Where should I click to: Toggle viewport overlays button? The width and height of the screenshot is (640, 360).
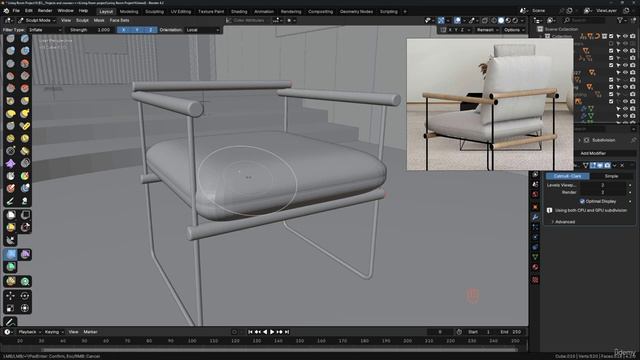click(x=458, y=20)
